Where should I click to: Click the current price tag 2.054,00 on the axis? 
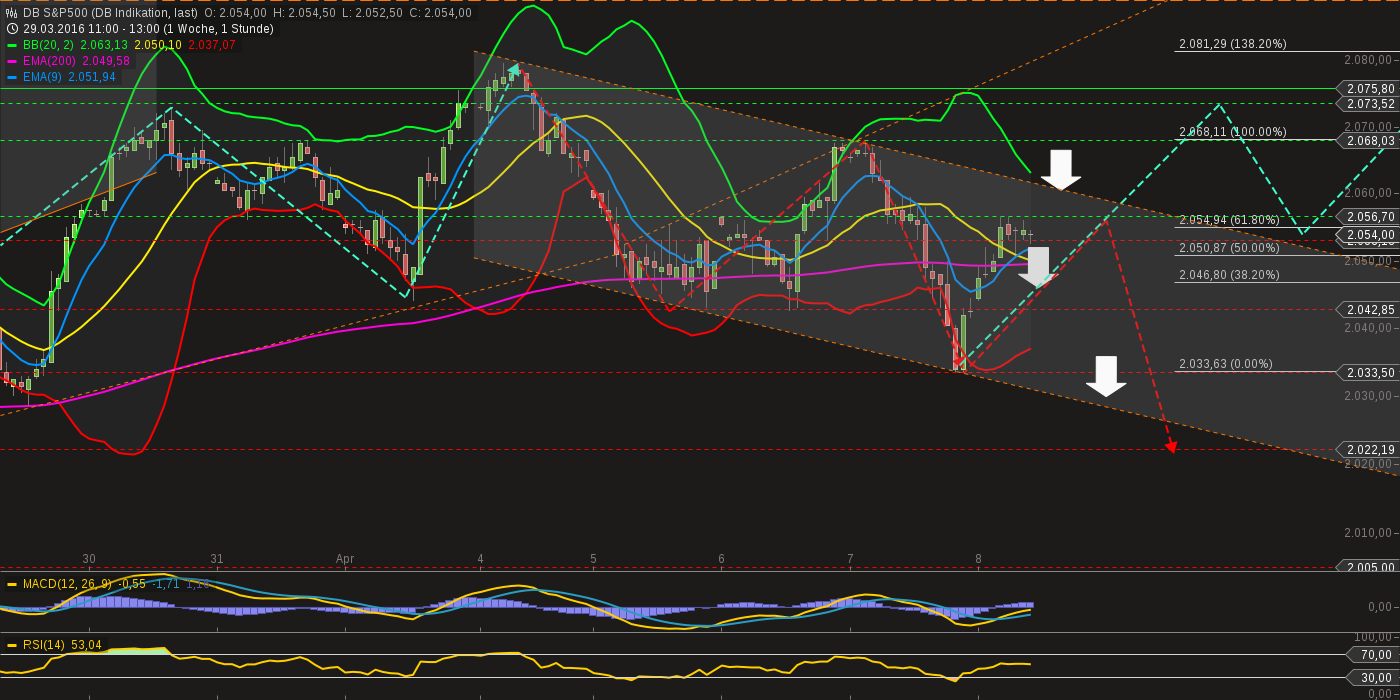[1368, 235]
